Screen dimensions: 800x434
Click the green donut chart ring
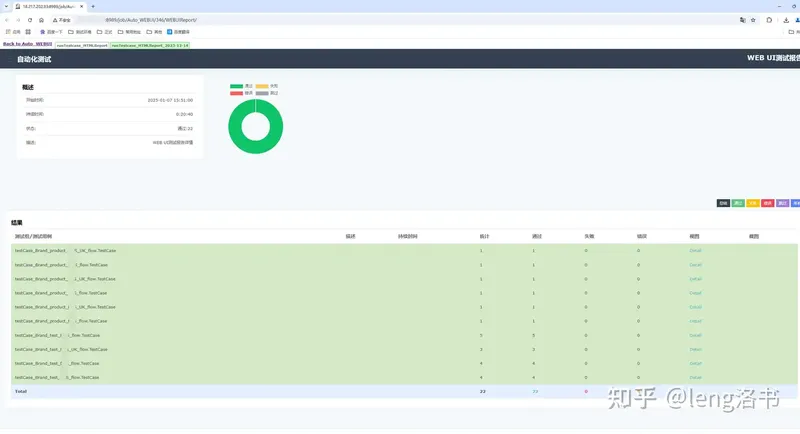tap(236, 128)
